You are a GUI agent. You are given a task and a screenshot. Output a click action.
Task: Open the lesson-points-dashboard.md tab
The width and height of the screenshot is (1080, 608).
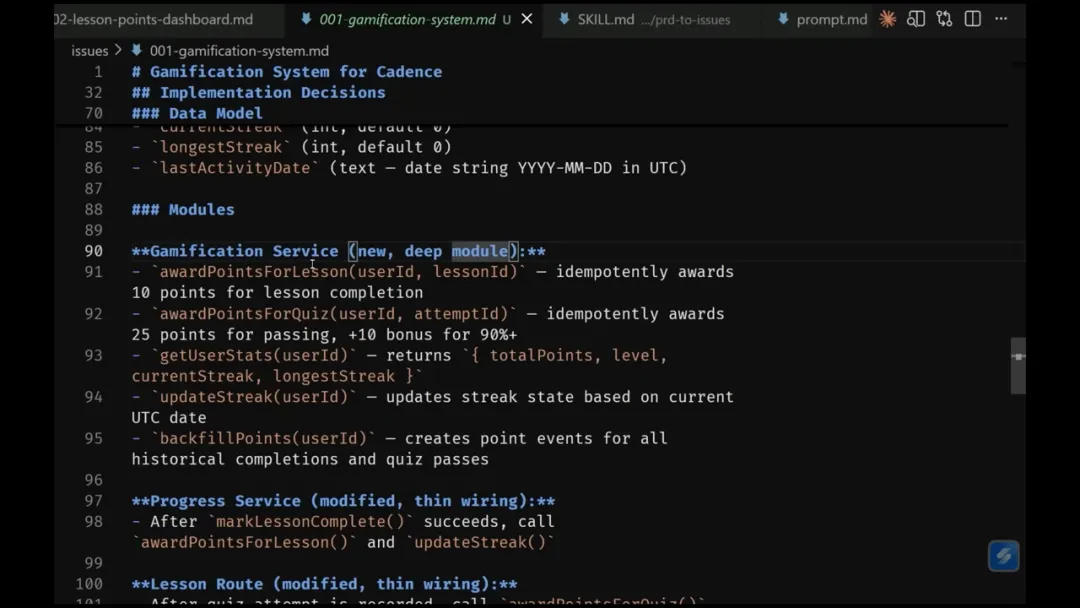click(154, 19)
